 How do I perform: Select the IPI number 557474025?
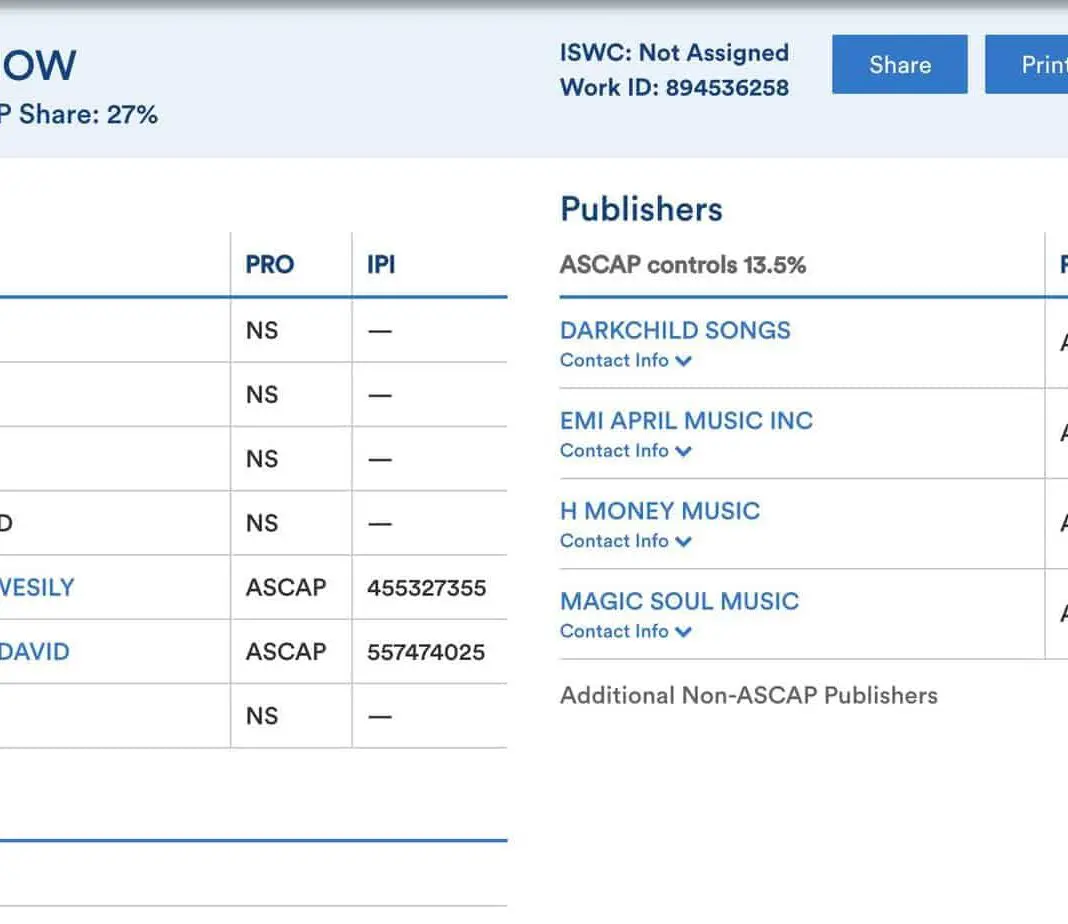tap(426, 652)
